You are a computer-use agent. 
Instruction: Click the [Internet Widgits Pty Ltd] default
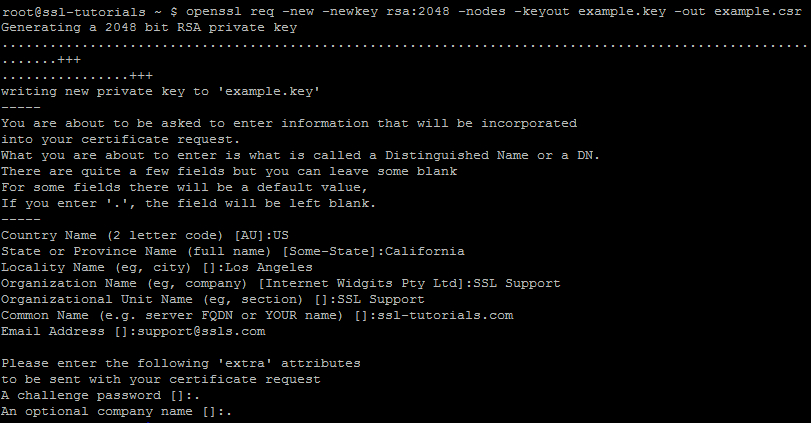pos(362,283)
